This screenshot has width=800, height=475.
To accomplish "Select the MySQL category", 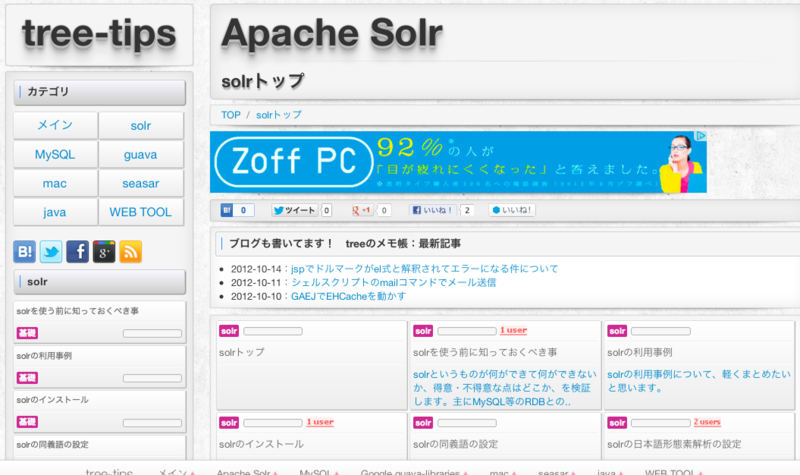I will point(55,155).
